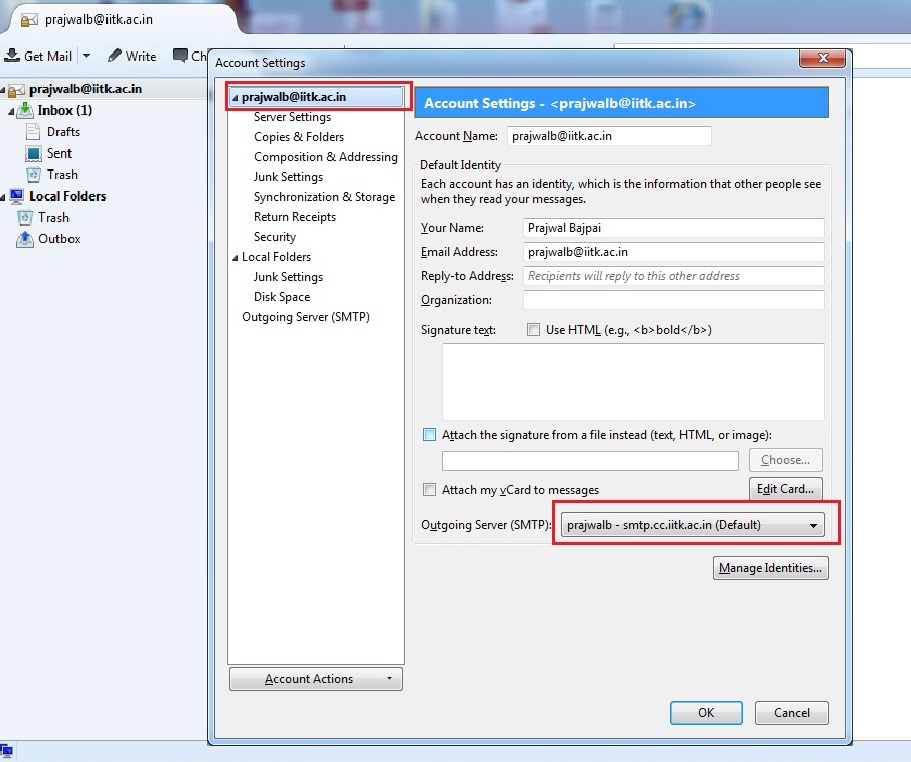This screenshot has height=762, width=911.
Task: Open the Get Mail dropdown arrow
Action: tap(86, 56)
